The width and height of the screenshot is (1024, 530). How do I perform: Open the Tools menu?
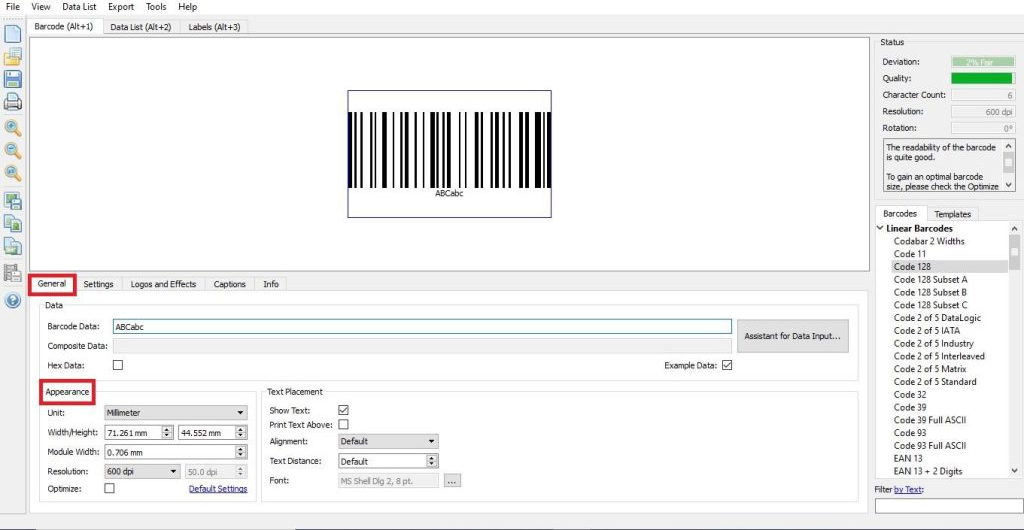156,7
